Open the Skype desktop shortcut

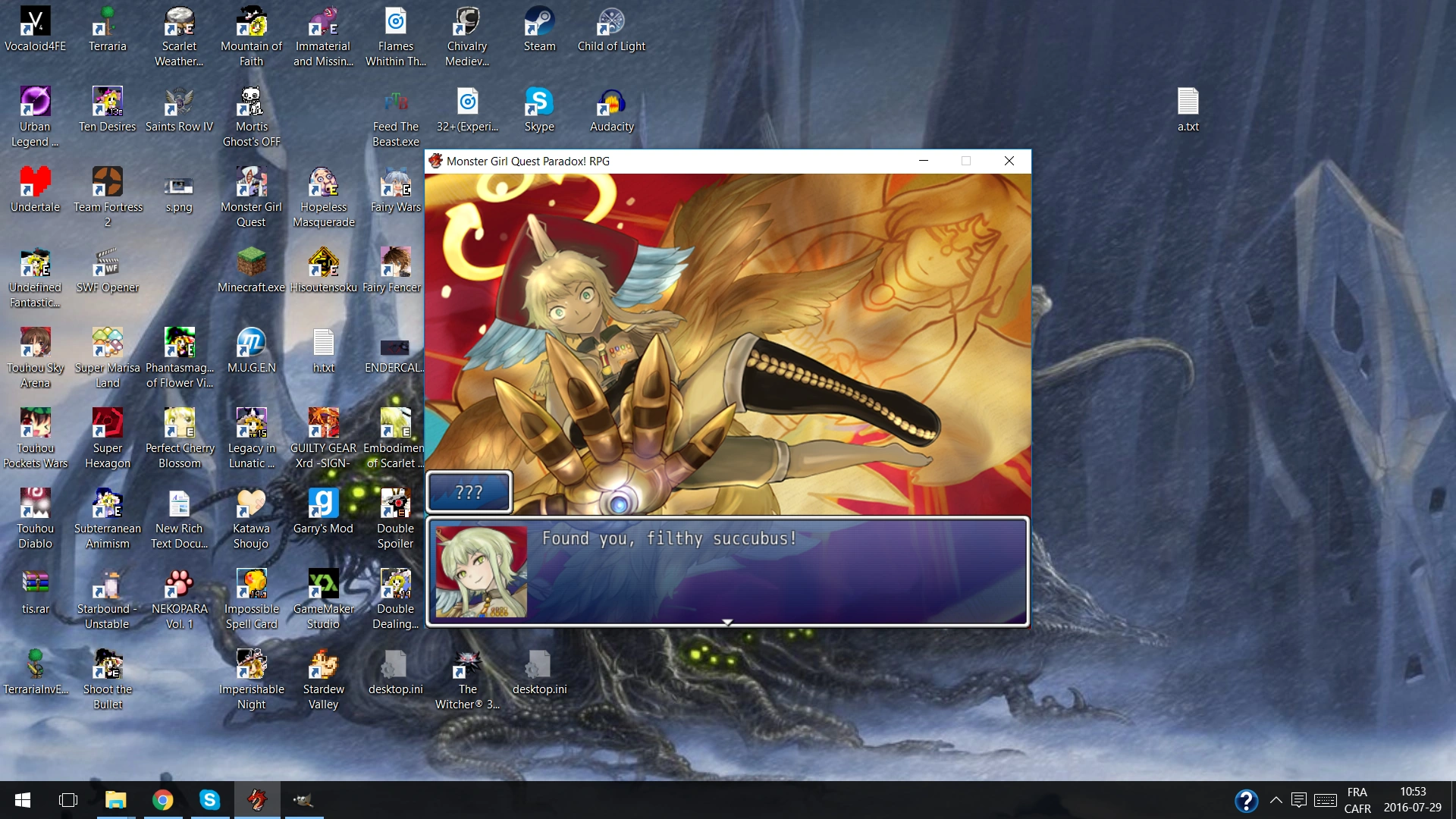tap(539, 103)
